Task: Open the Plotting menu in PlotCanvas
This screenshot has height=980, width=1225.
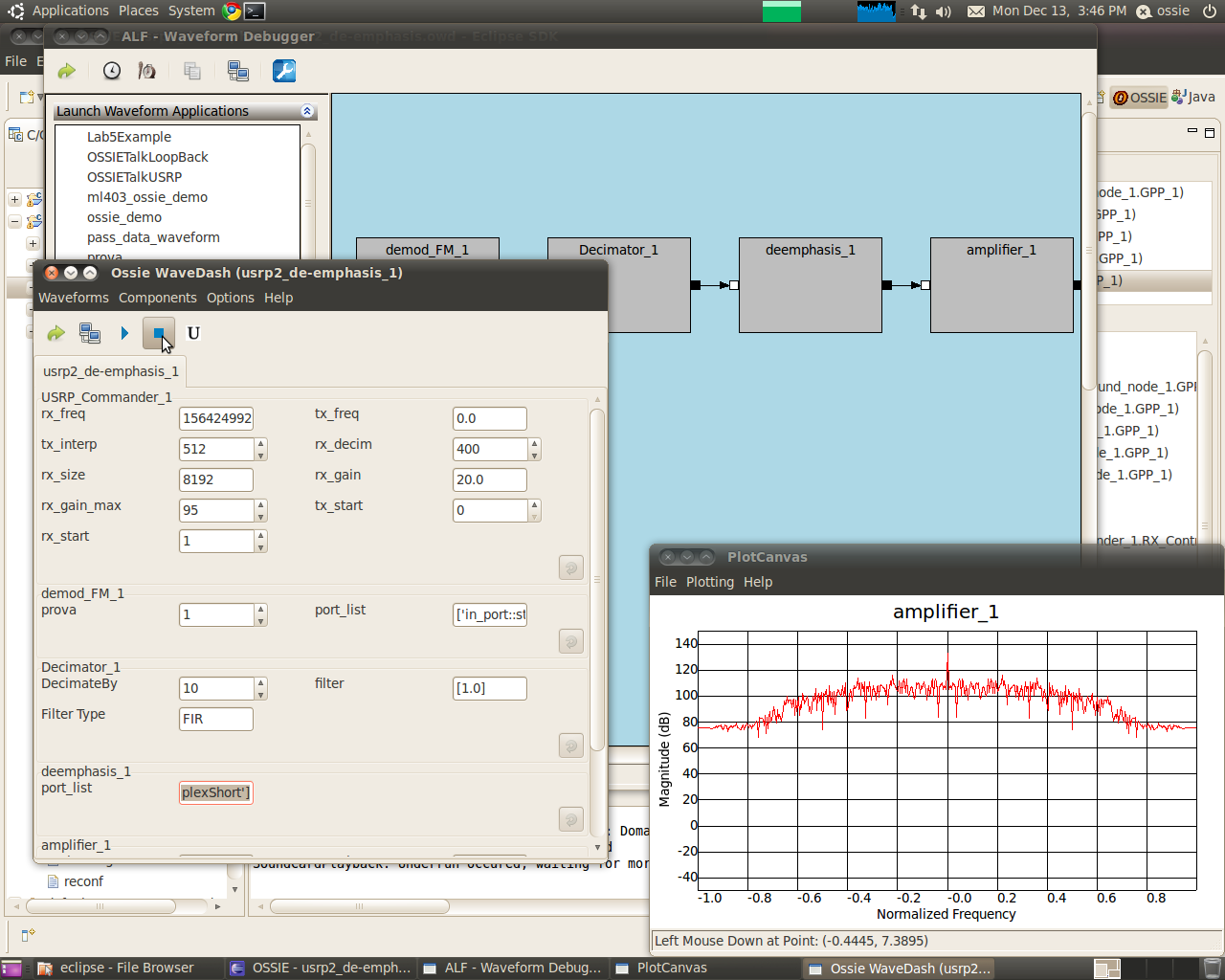Action: coord(710,582)
